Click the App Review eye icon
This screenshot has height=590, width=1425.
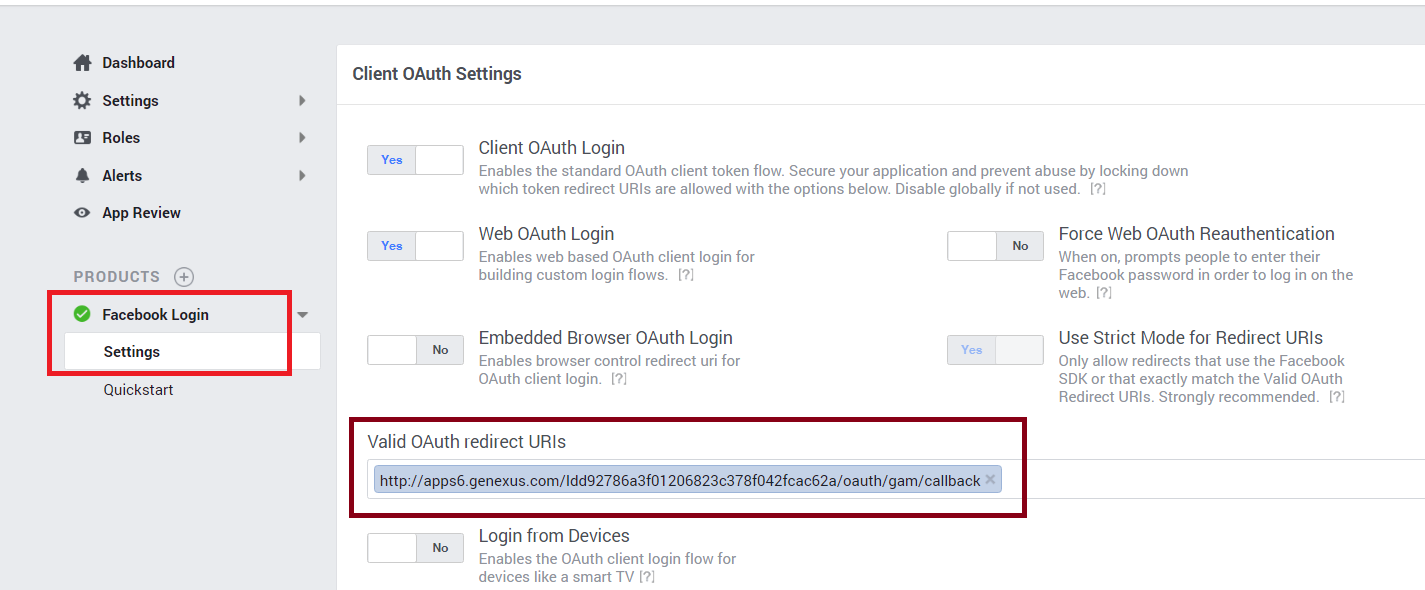(82, 213)
